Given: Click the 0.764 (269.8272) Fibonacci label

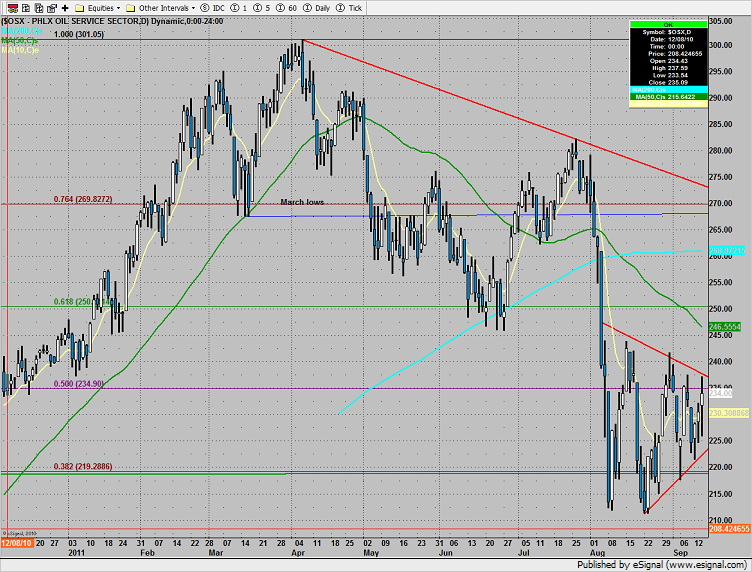Looking at the screenshot, I should point(83,199).
